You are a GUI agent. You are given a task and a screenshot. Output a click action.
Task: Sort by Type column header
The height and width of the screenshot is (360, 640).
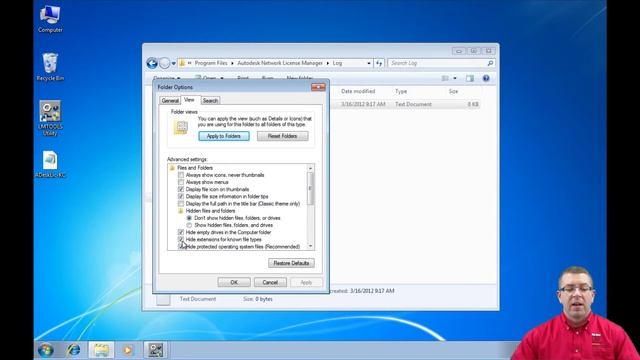401,91
